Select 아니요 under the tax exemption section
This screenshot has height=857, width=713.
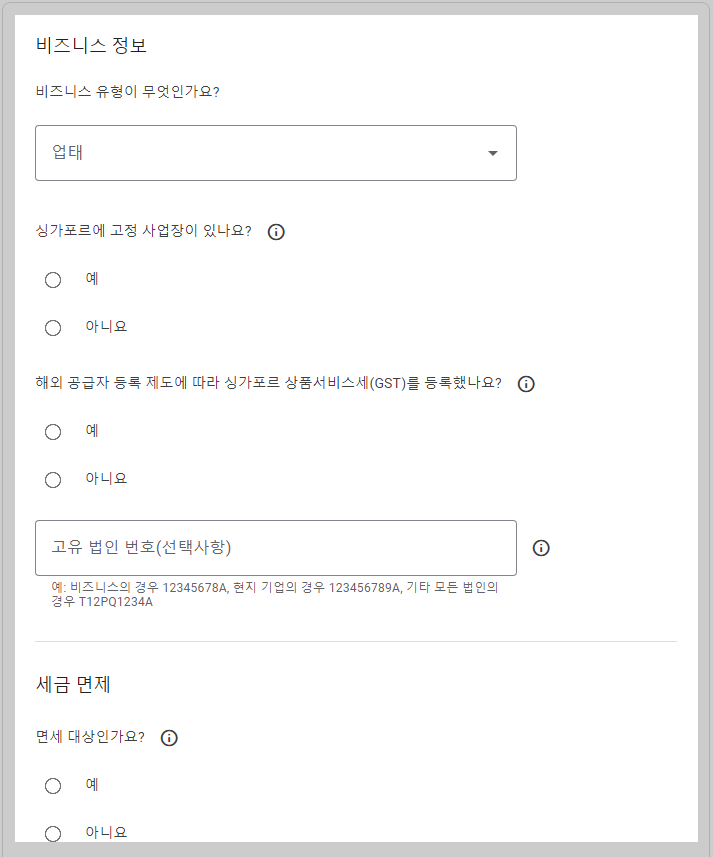[53, 833]
